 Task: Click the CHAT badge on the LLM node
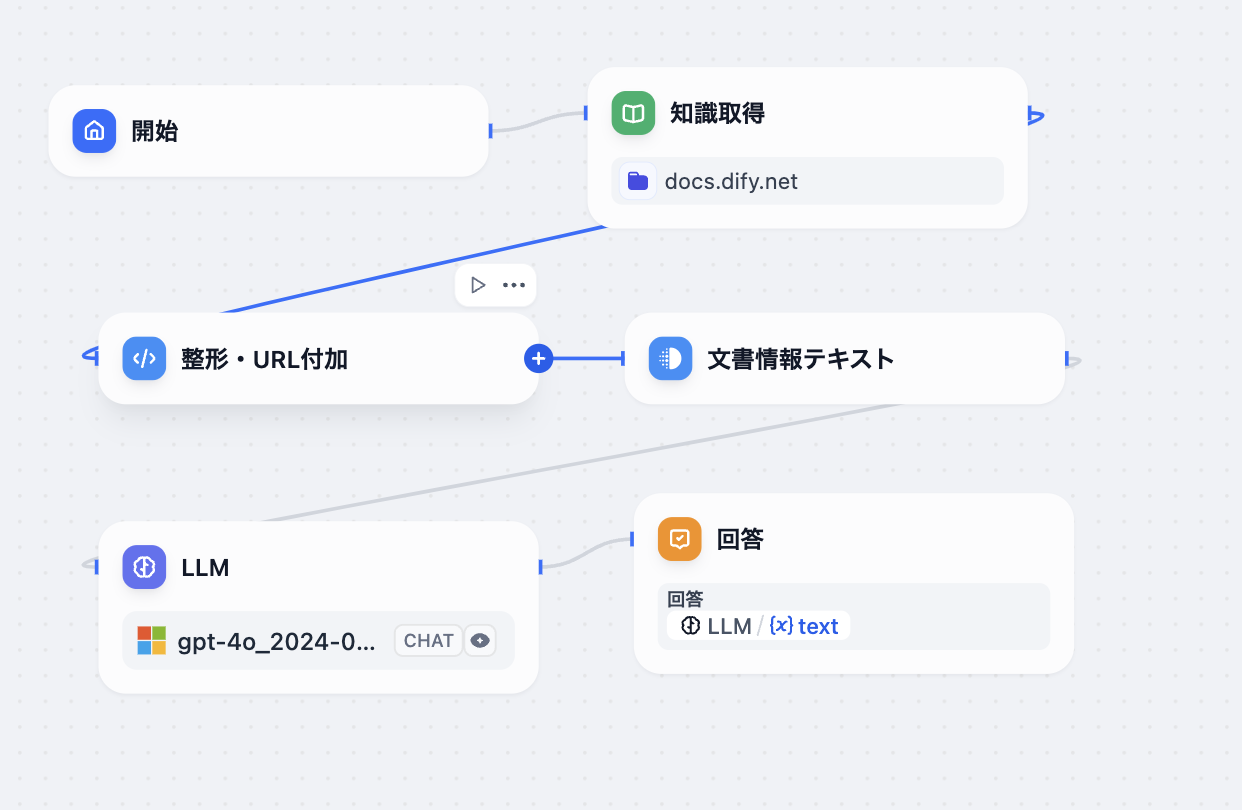tap(429, 641)
